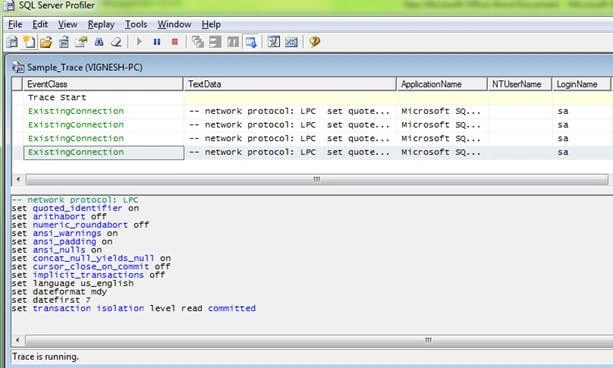Clear the trace window with eraser icon

point(116,41)
